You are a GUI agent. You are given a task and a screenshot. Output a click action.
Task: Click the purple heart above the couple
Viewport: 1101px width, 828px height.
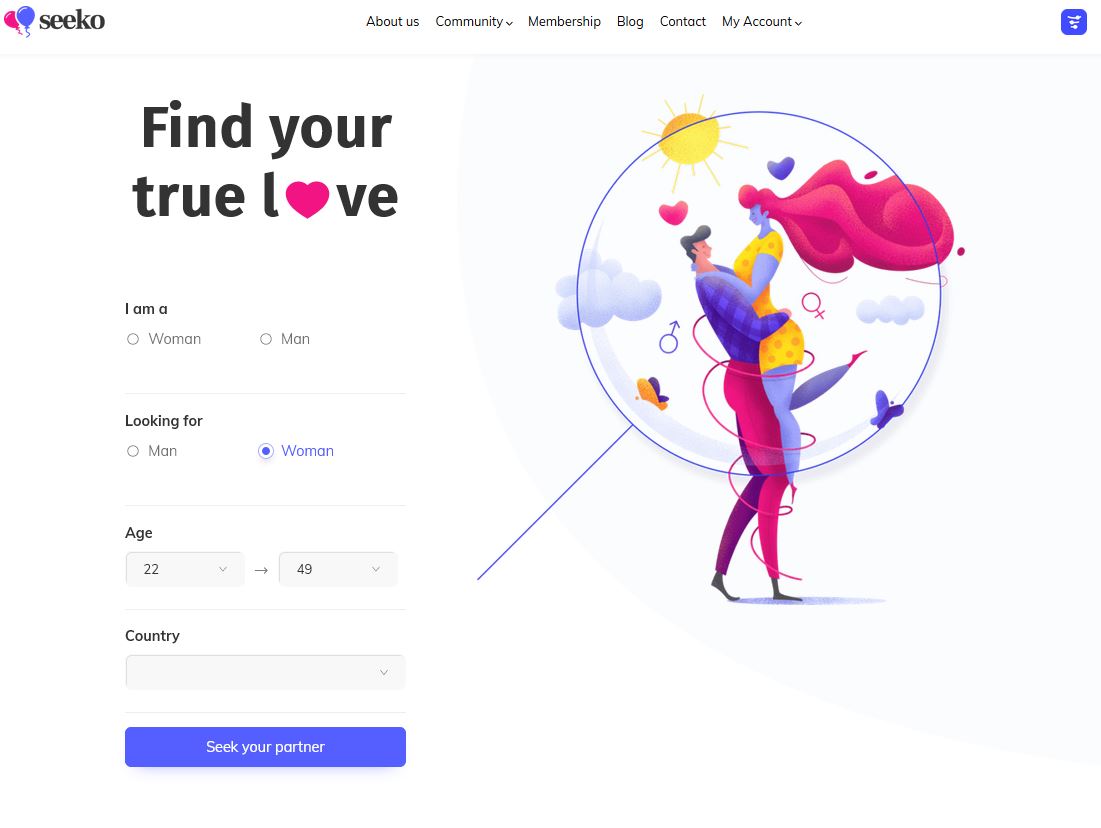780,168
